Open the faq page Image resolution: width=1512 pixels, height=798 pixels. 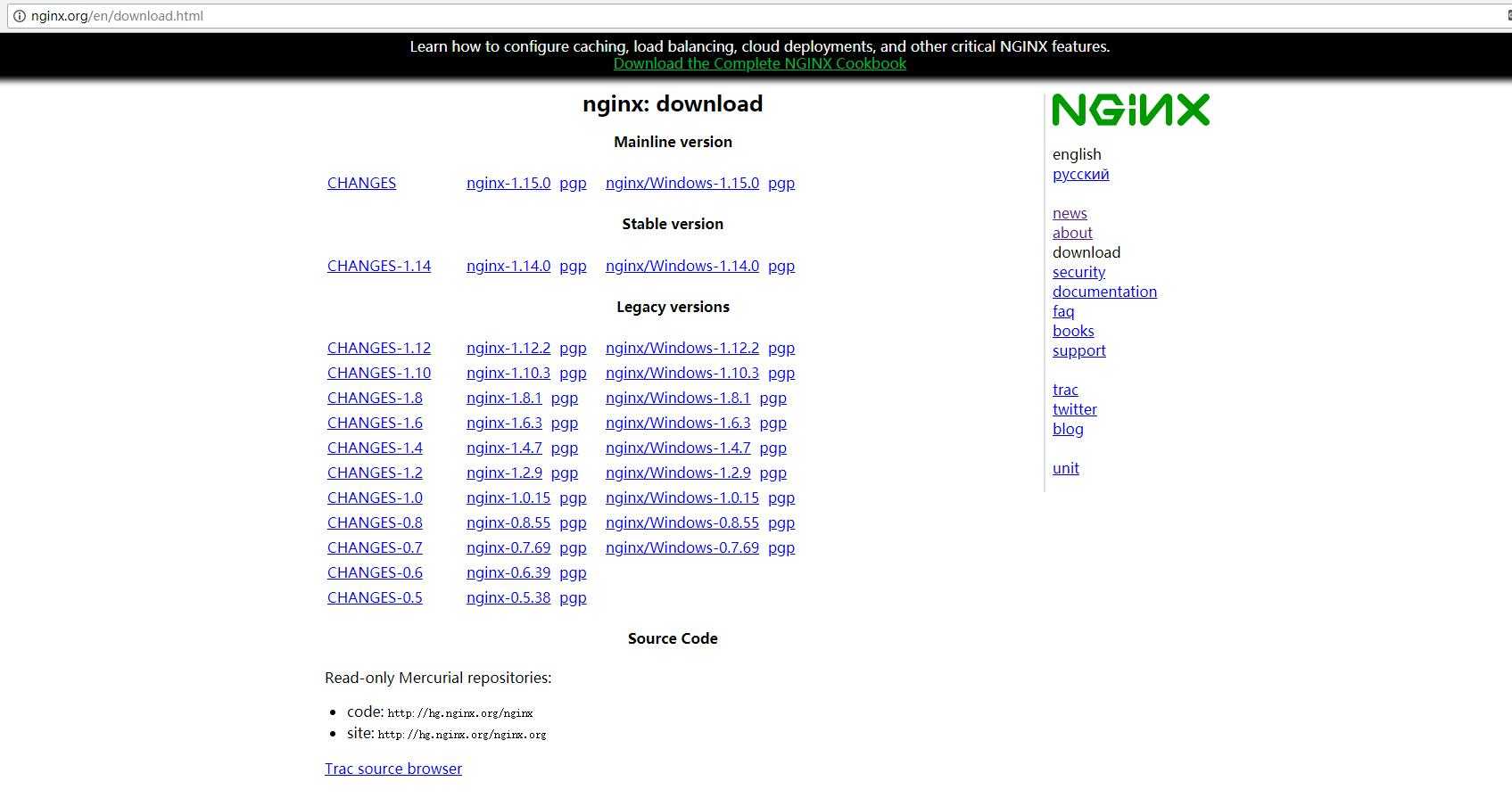pos(1063,311)
